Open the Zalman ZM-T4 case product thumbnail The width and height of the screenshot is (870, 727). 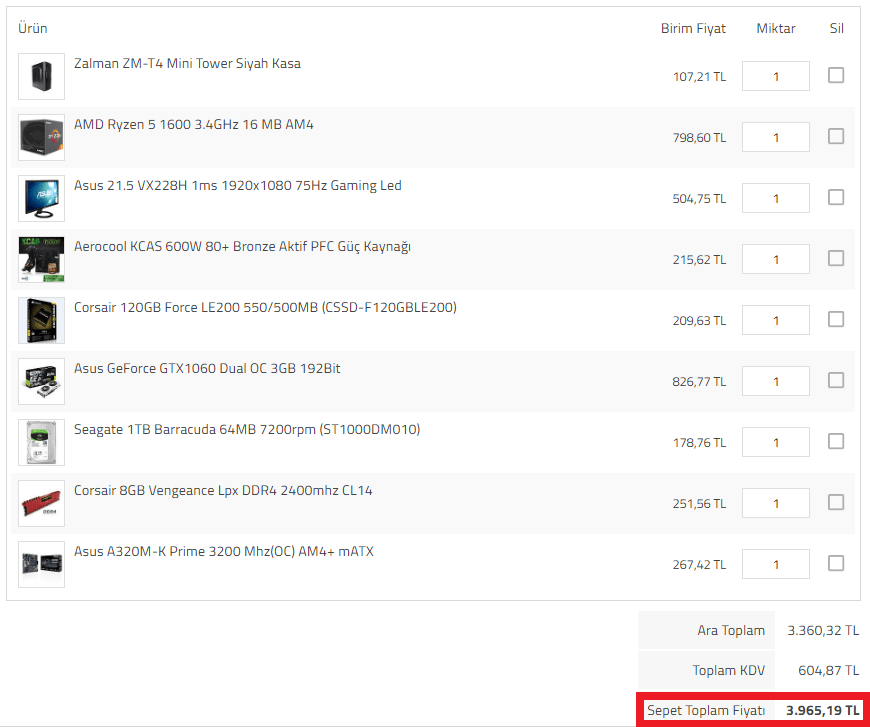(41, 77)
